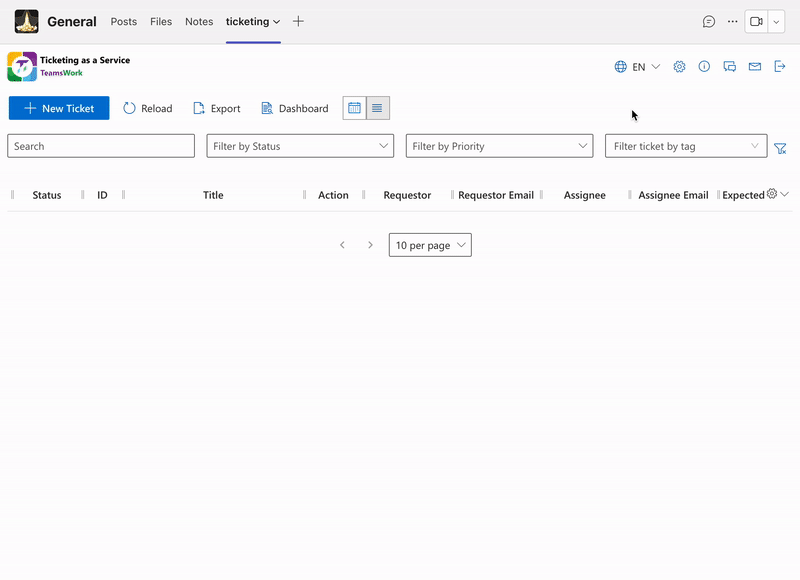
Task: Clear filters using the funnel icon
Action: (x=780, y=148)
